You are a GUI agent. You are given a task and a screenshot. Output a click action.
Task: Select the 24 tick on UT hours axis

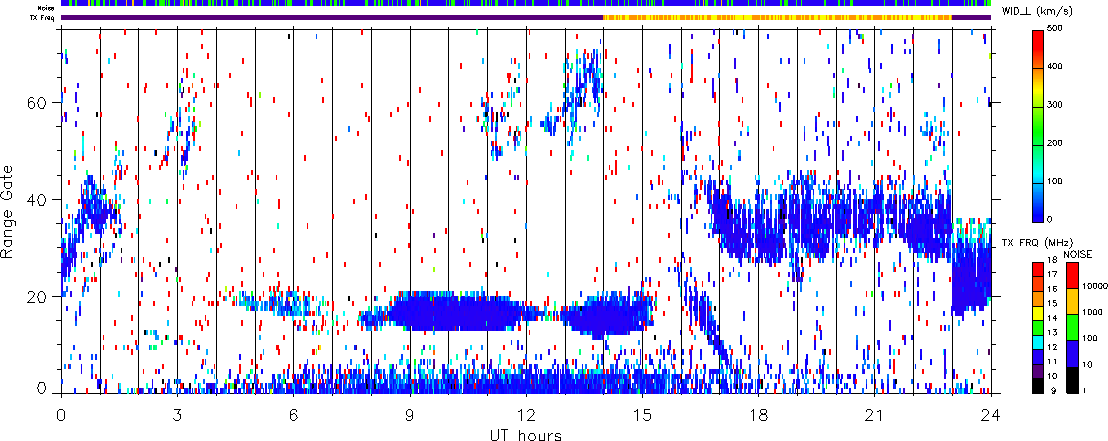[991, 415]
